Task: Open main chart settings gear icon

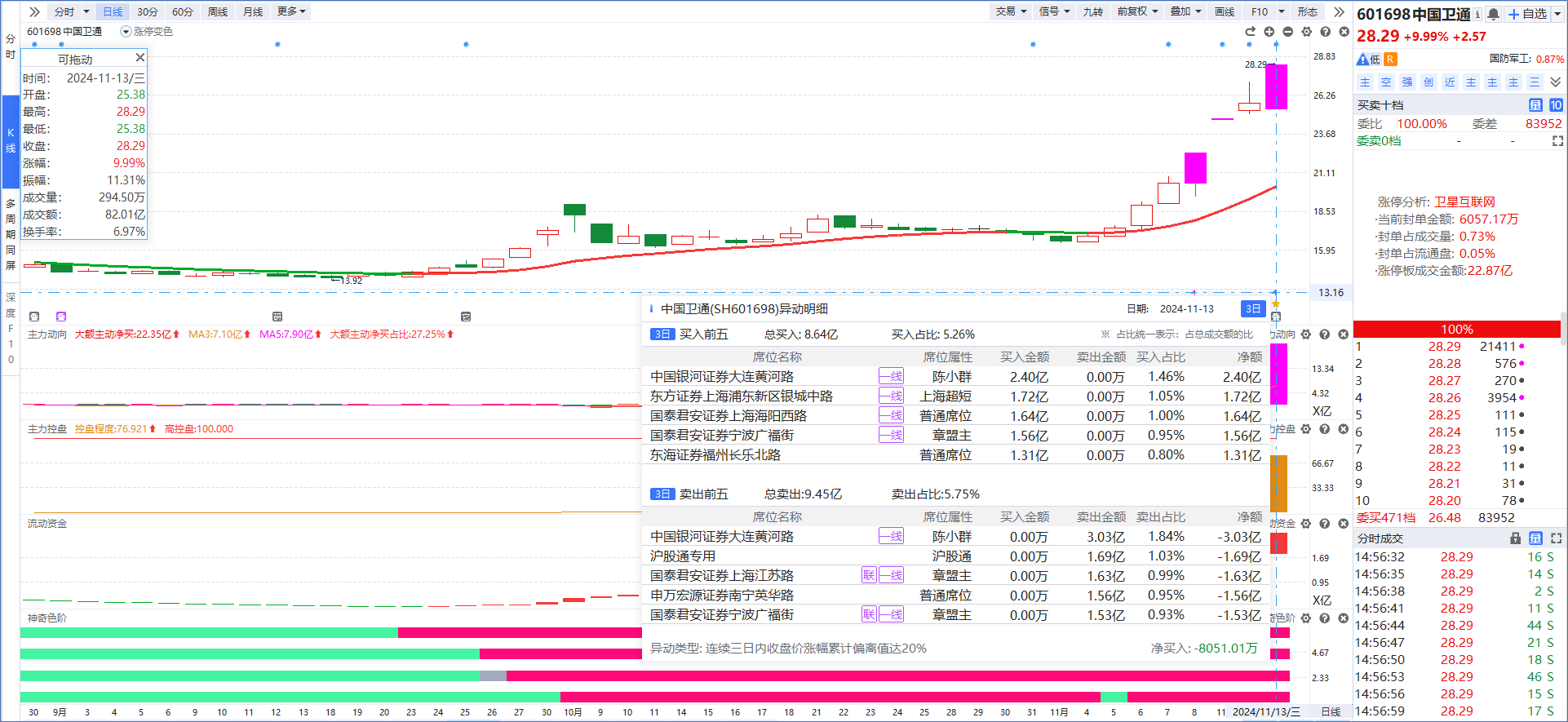Action: [x=1306, y=32]
